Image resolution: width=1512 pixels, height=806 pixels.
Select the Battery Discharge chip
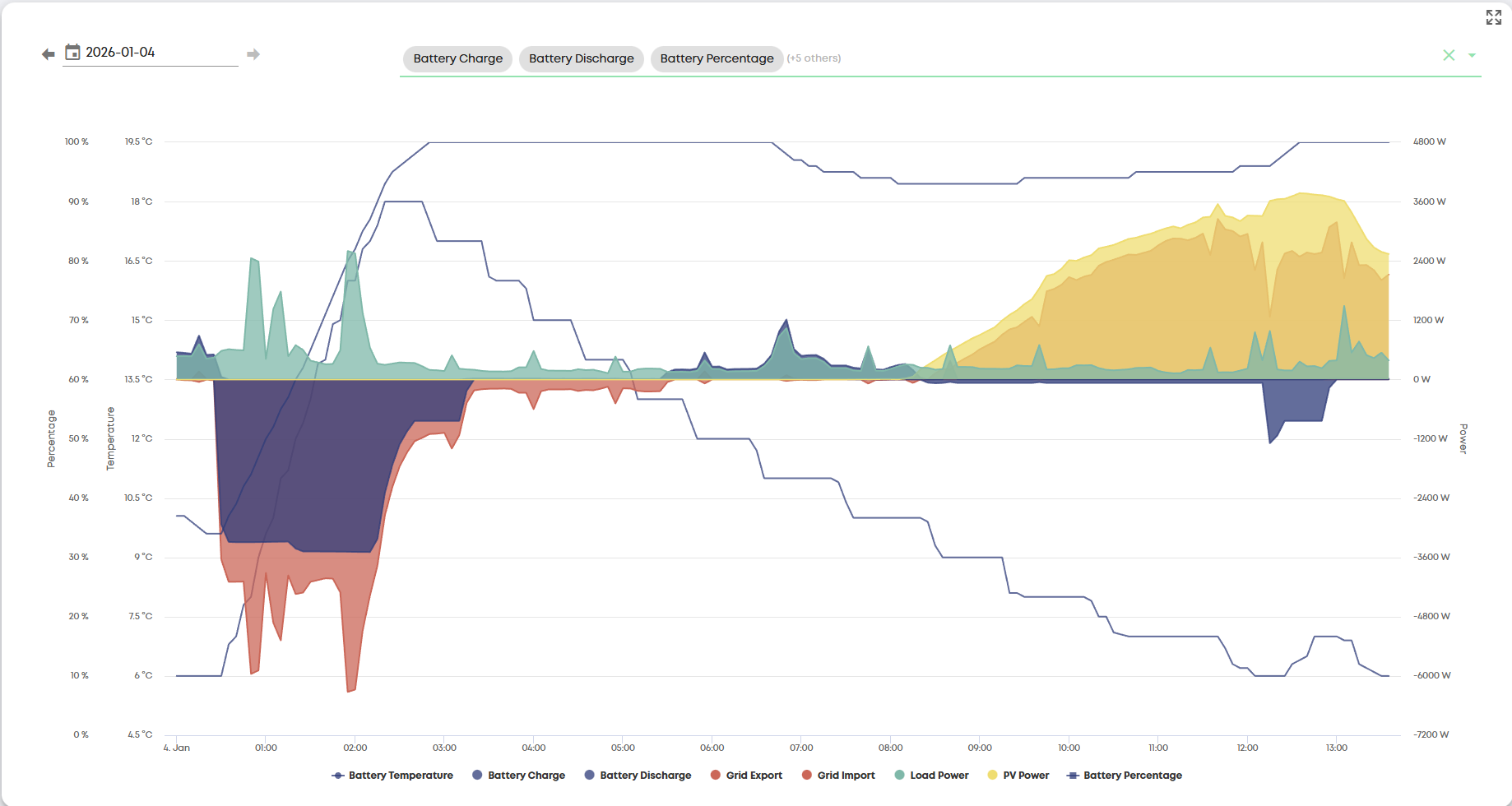582,58
